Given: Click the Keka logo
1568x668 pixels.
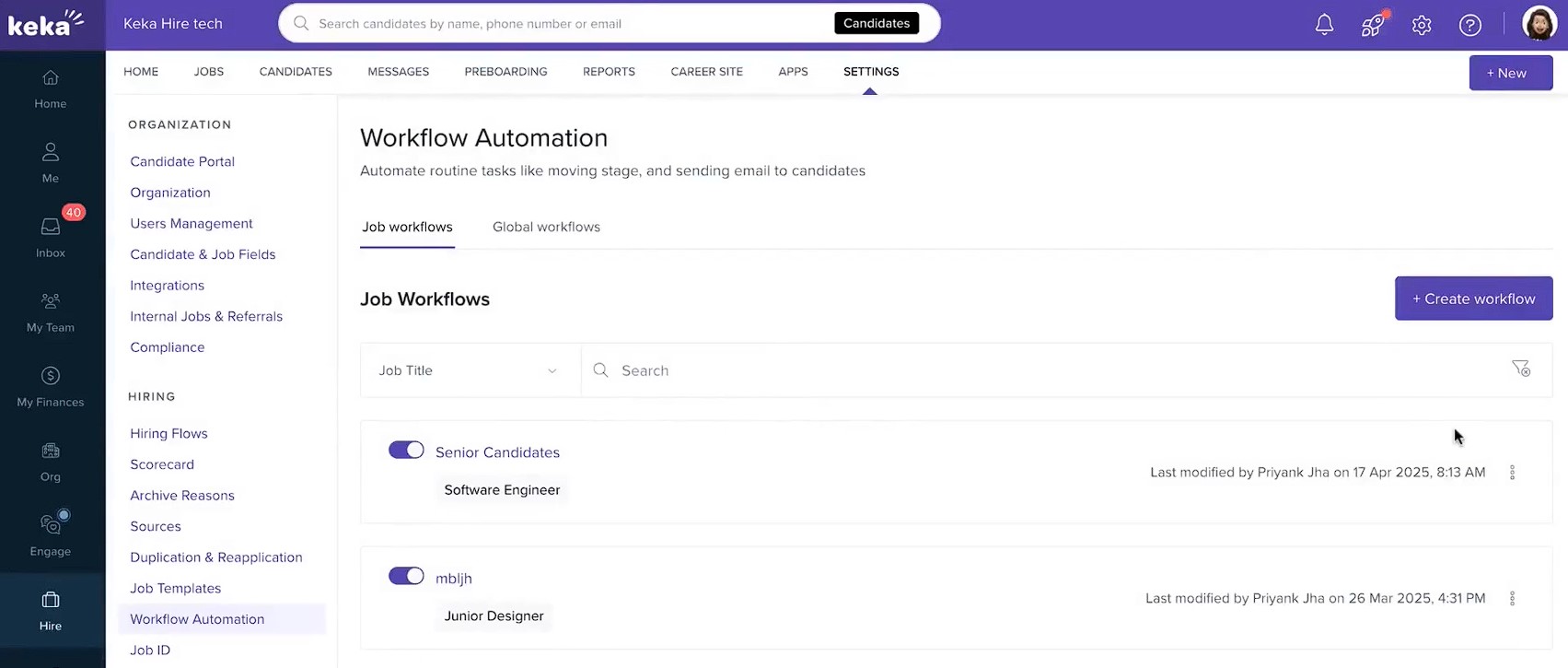Looking at the screenshot, I should pos(46,23).
